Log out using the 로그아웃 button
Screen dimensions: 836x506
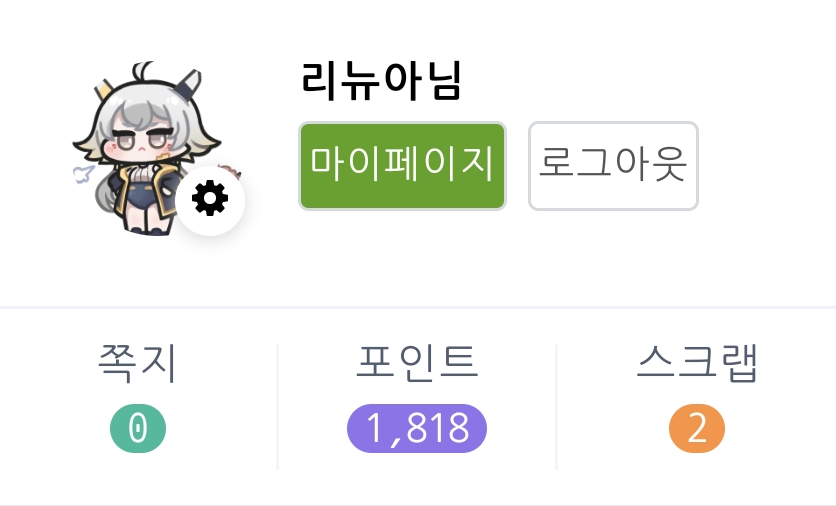[613, 166]
